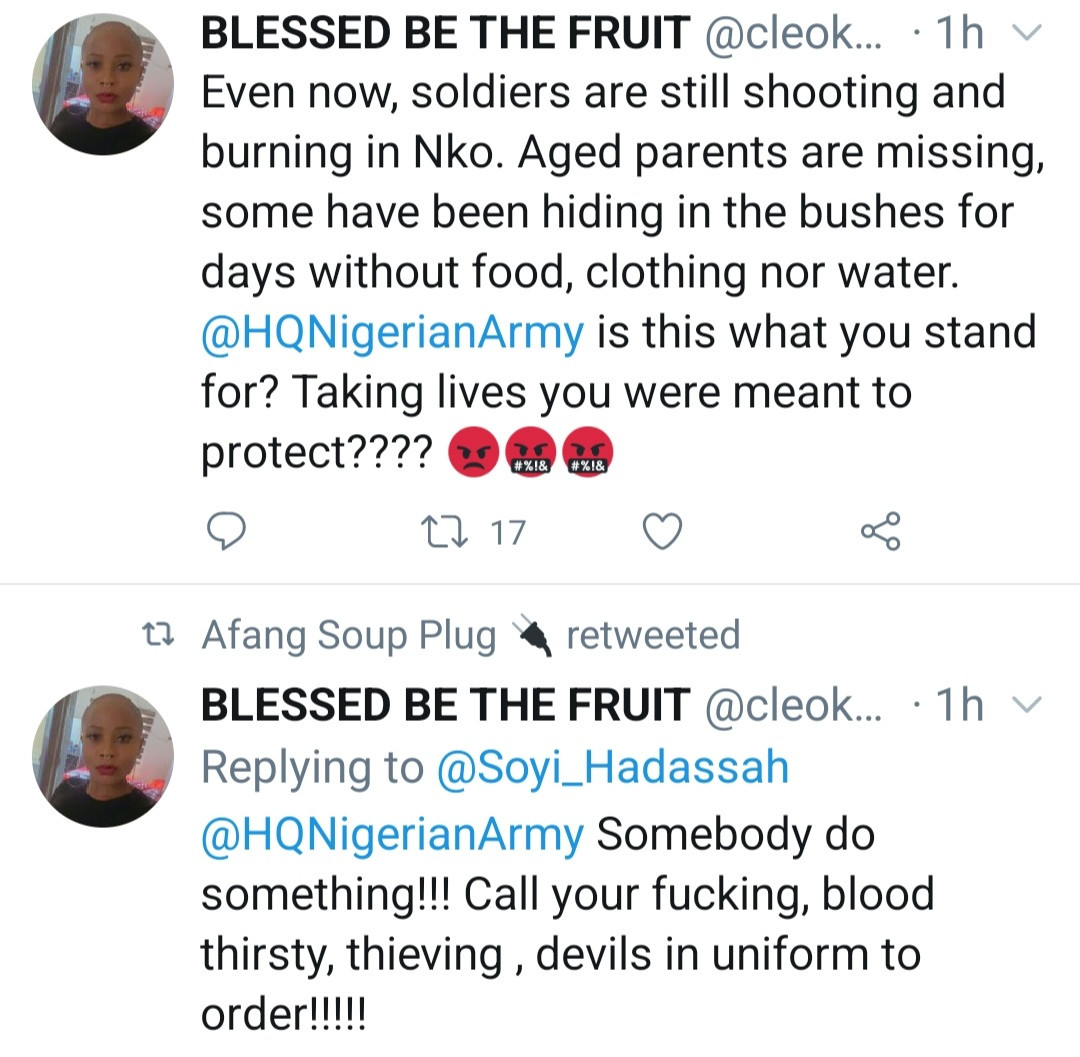
Task: Click the 1h timestamp on the second tweet
Action: click(957, 707)
